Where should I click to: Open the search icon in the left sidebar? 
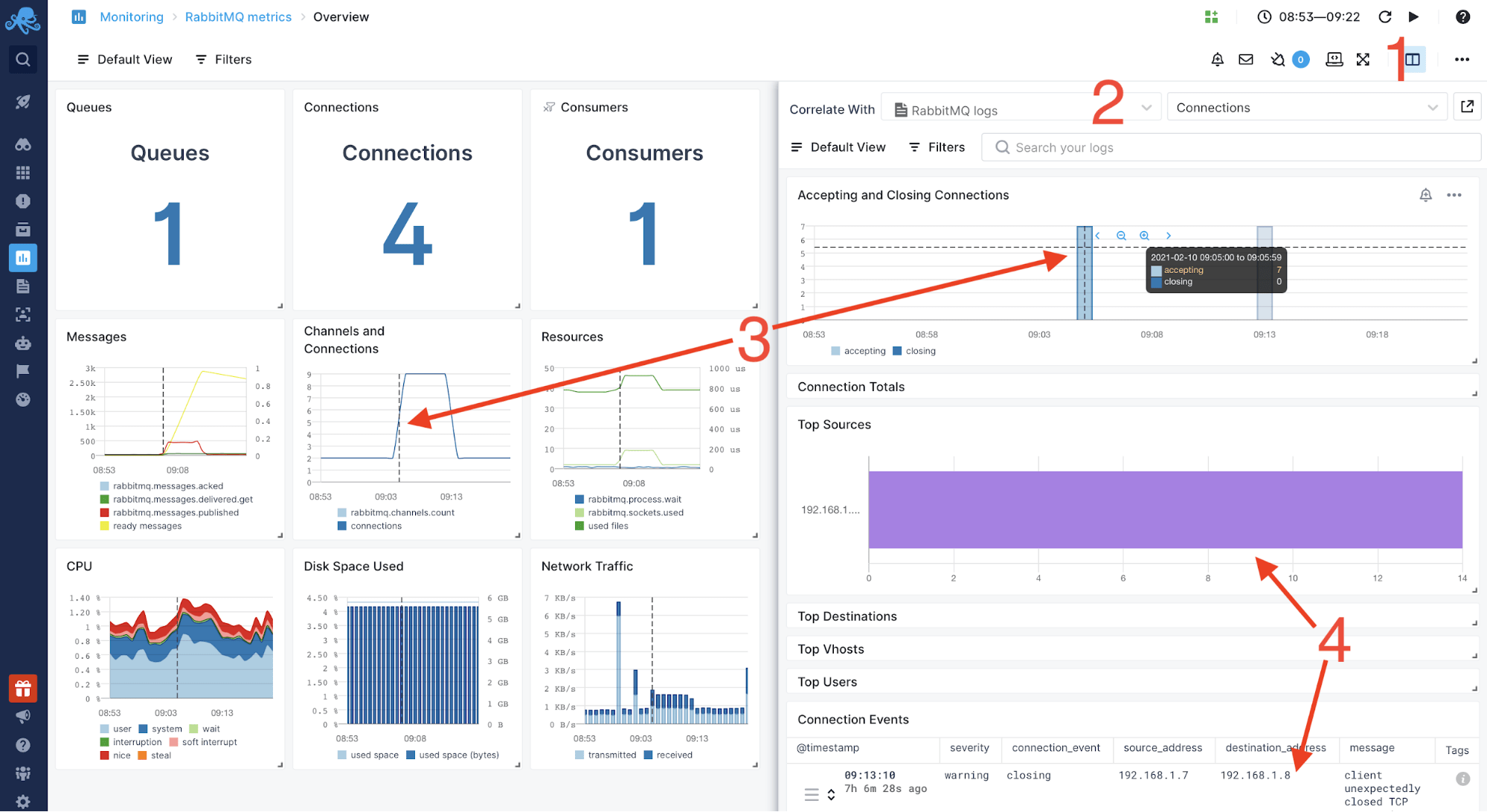(23, 59)
